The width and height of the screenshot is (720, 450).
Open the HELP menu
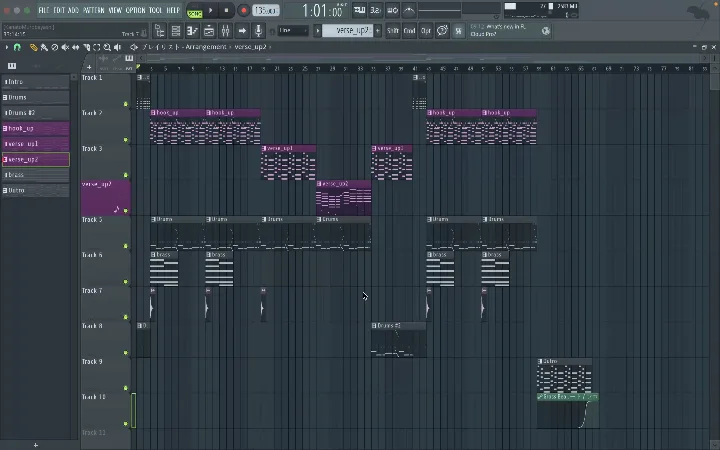click(173, 10)
